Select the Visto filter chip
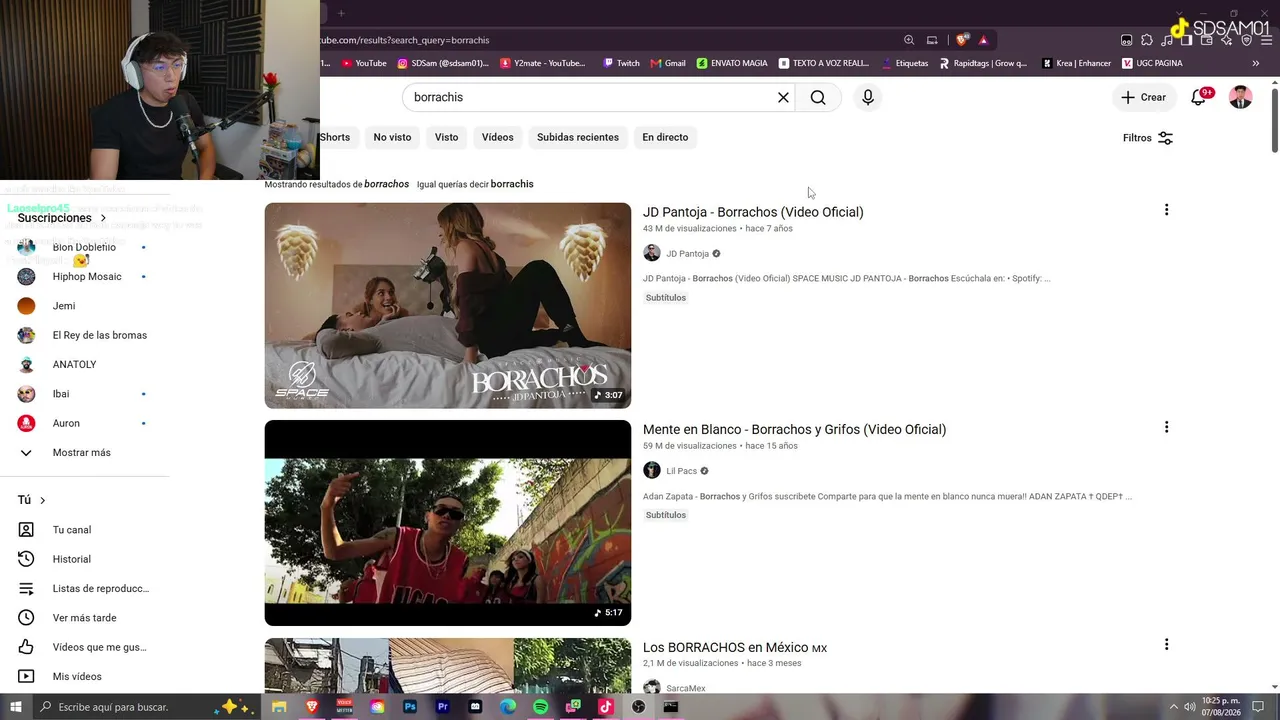Screen dimensions: 1280x720 [446, 137]
